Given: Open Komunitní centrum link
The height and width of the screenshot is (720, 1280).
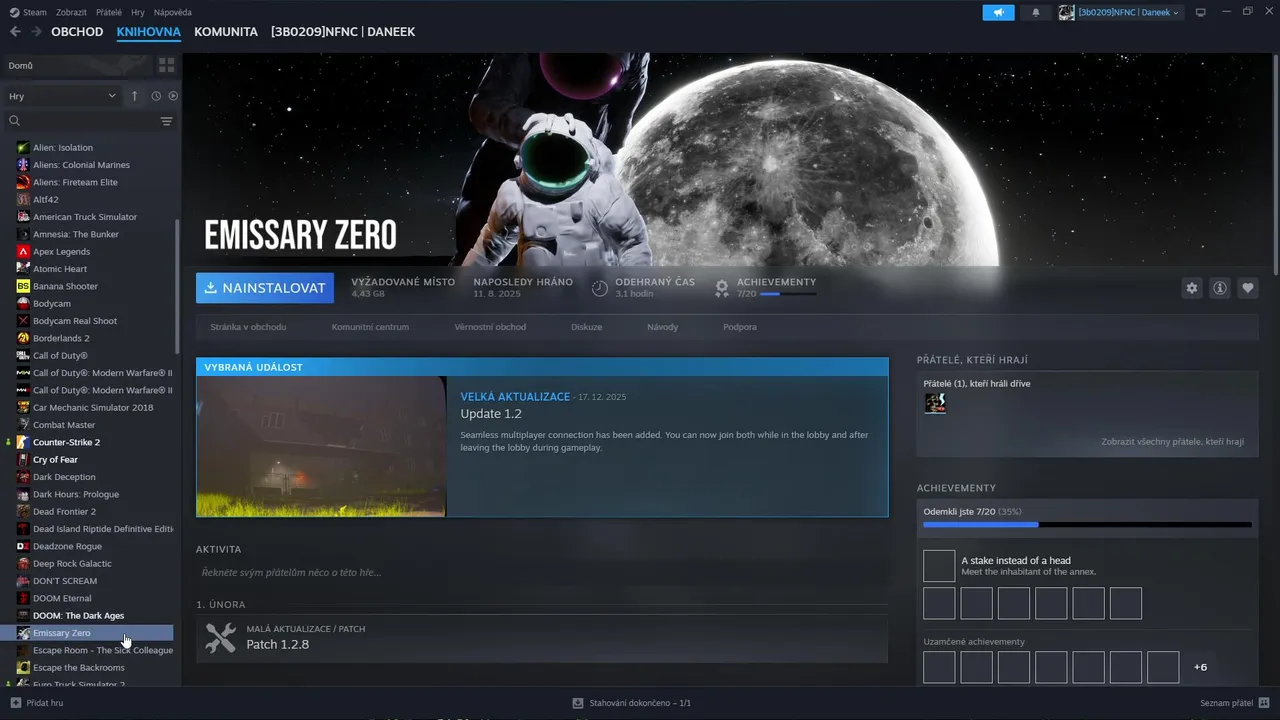Looking at the screenshot, I should pos(370,327).
